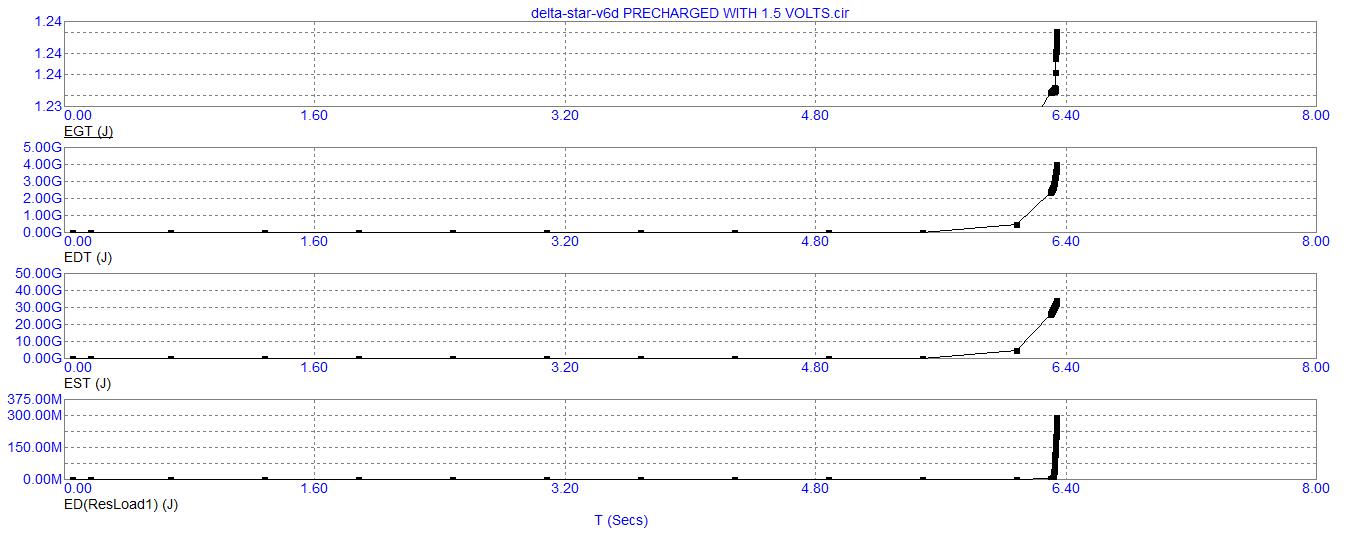Click the data point before the EST curve spike

click(1017, 350)
